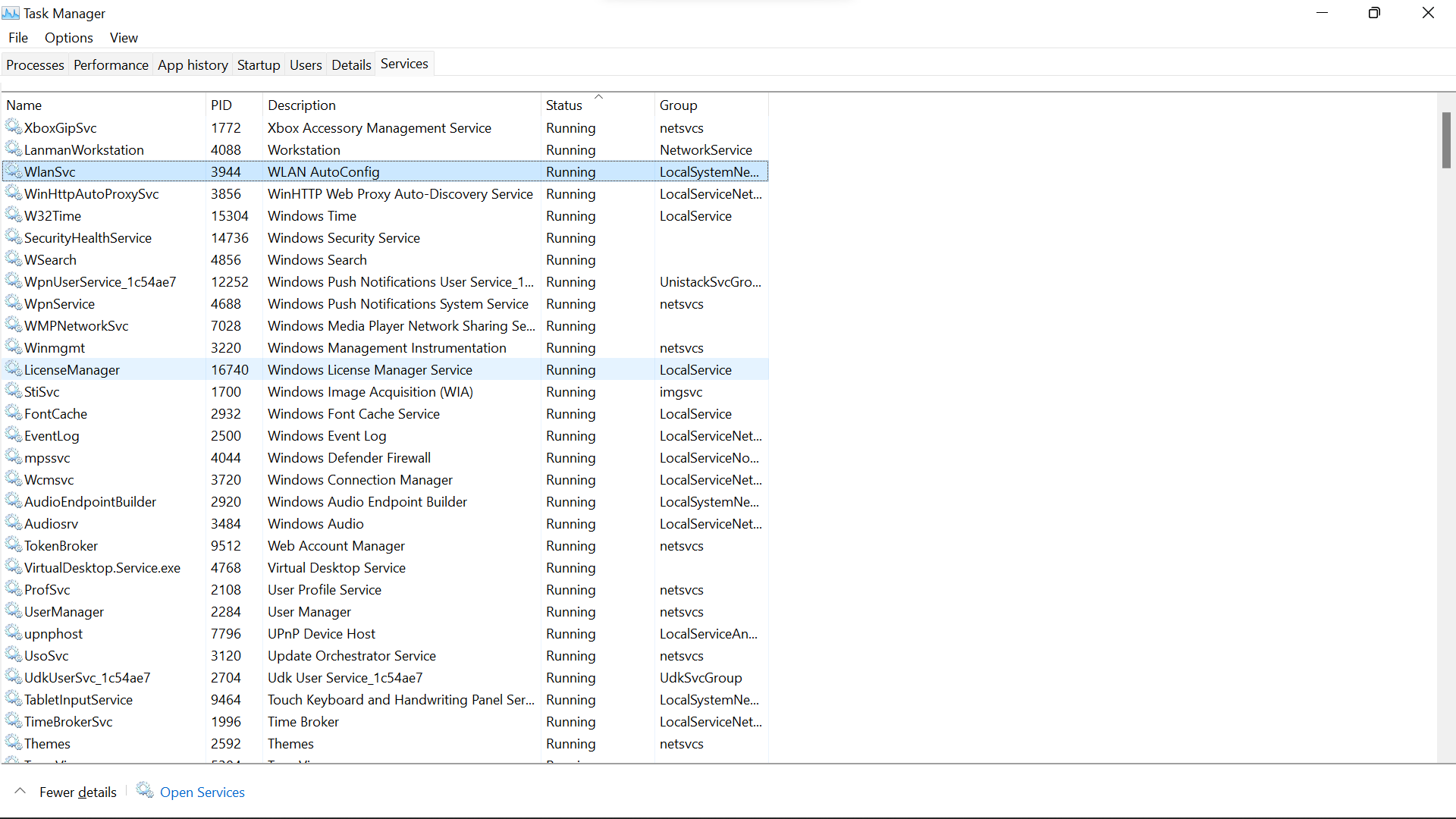This screenshot has height=819, width=1456.
Task: Click the TokenBroker service gear icon
Action: 14,545
